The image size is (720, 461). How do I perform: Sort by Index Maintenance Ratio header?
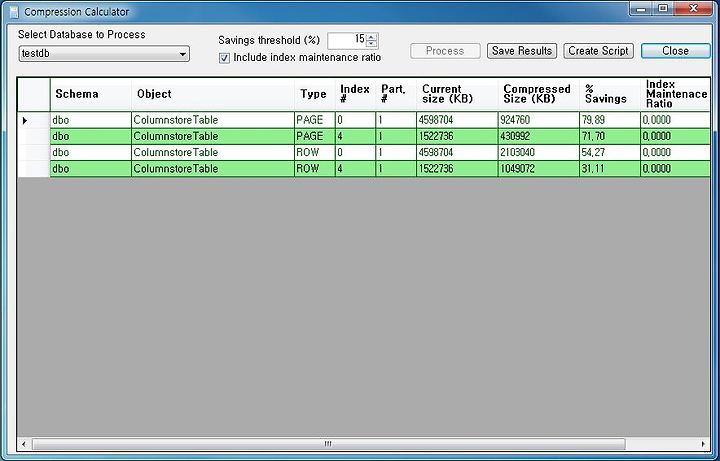(x=675, y=94)
